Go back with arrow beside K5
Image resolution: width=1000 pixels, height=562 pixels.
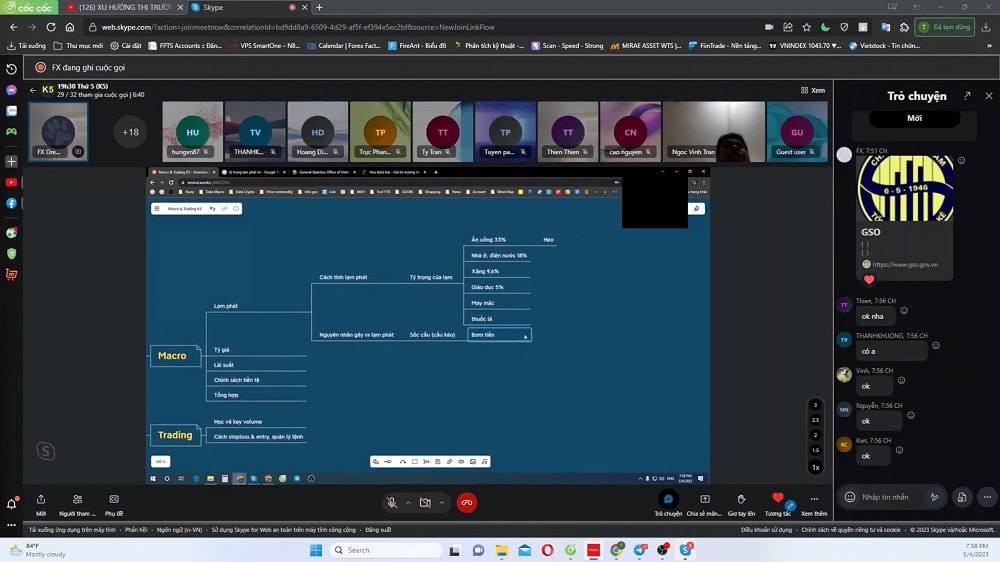tap(33, 91)
